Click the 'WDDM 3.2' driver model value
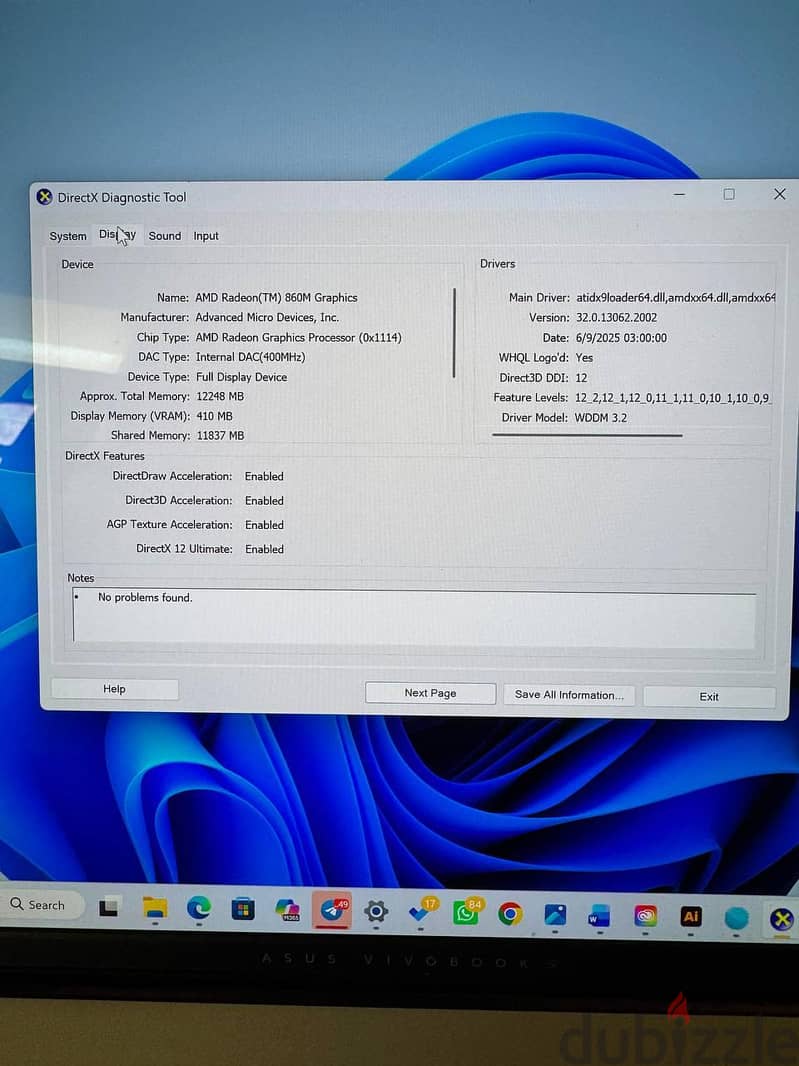The width and height of the screenshot is (799, 1066). click(x=600, y=417)
